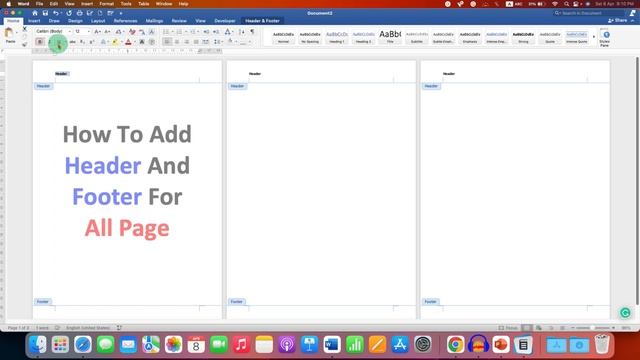Image resolution: width=640 pixels, height=360 pixels.
Task: Click the Subscript icon
Action: point(82,42)
